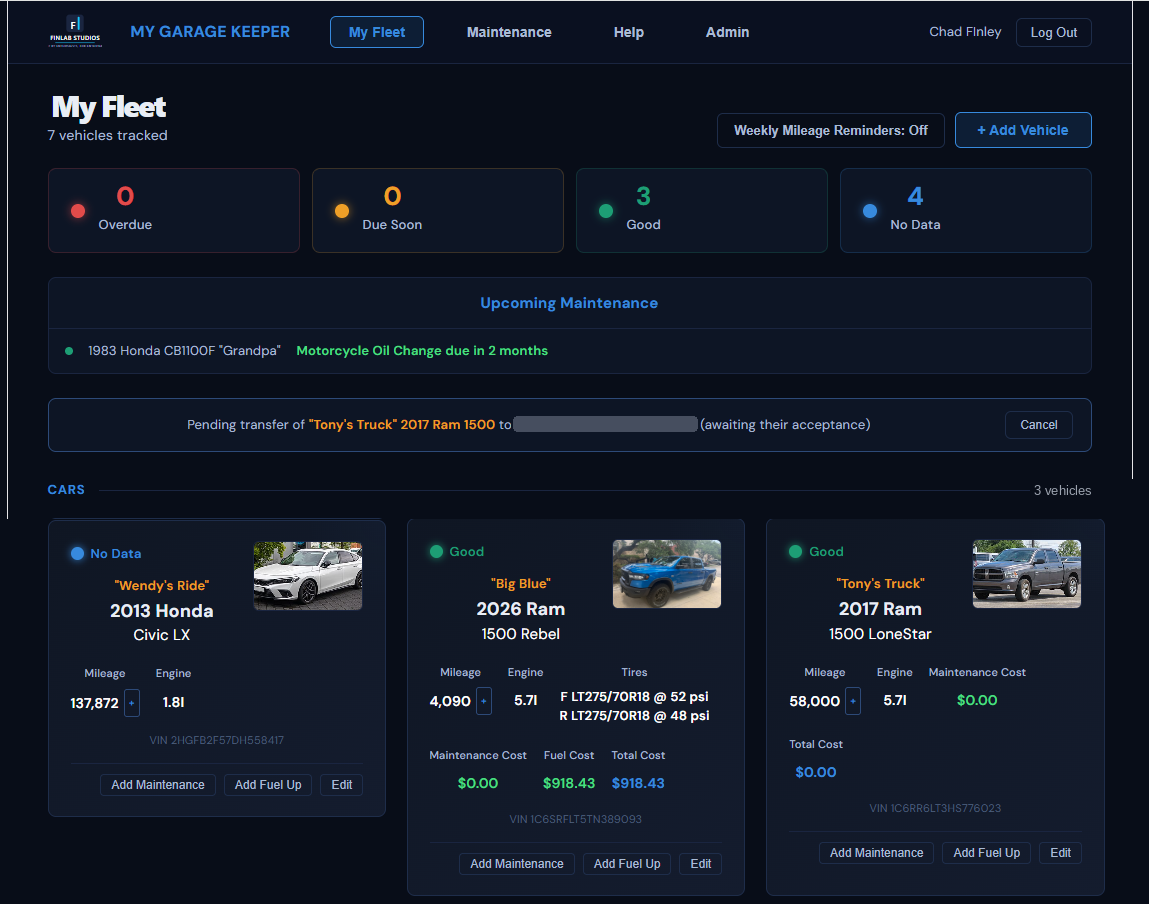Viewport: 1149px width, 904px height.
Task: Log out of the account
Action: click(1054, 32)
